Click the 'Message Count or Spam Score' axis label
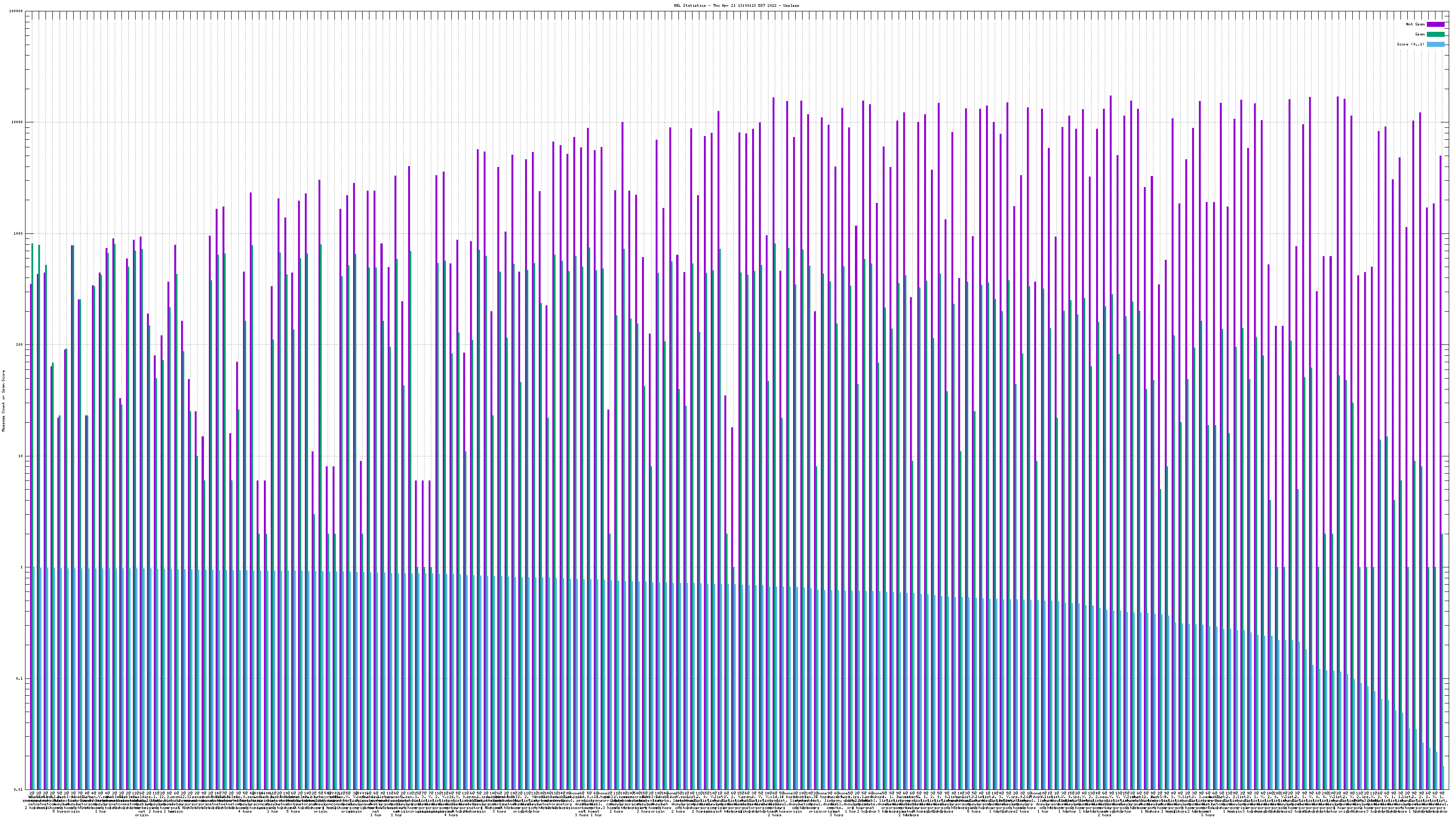 tap(3, 401)
